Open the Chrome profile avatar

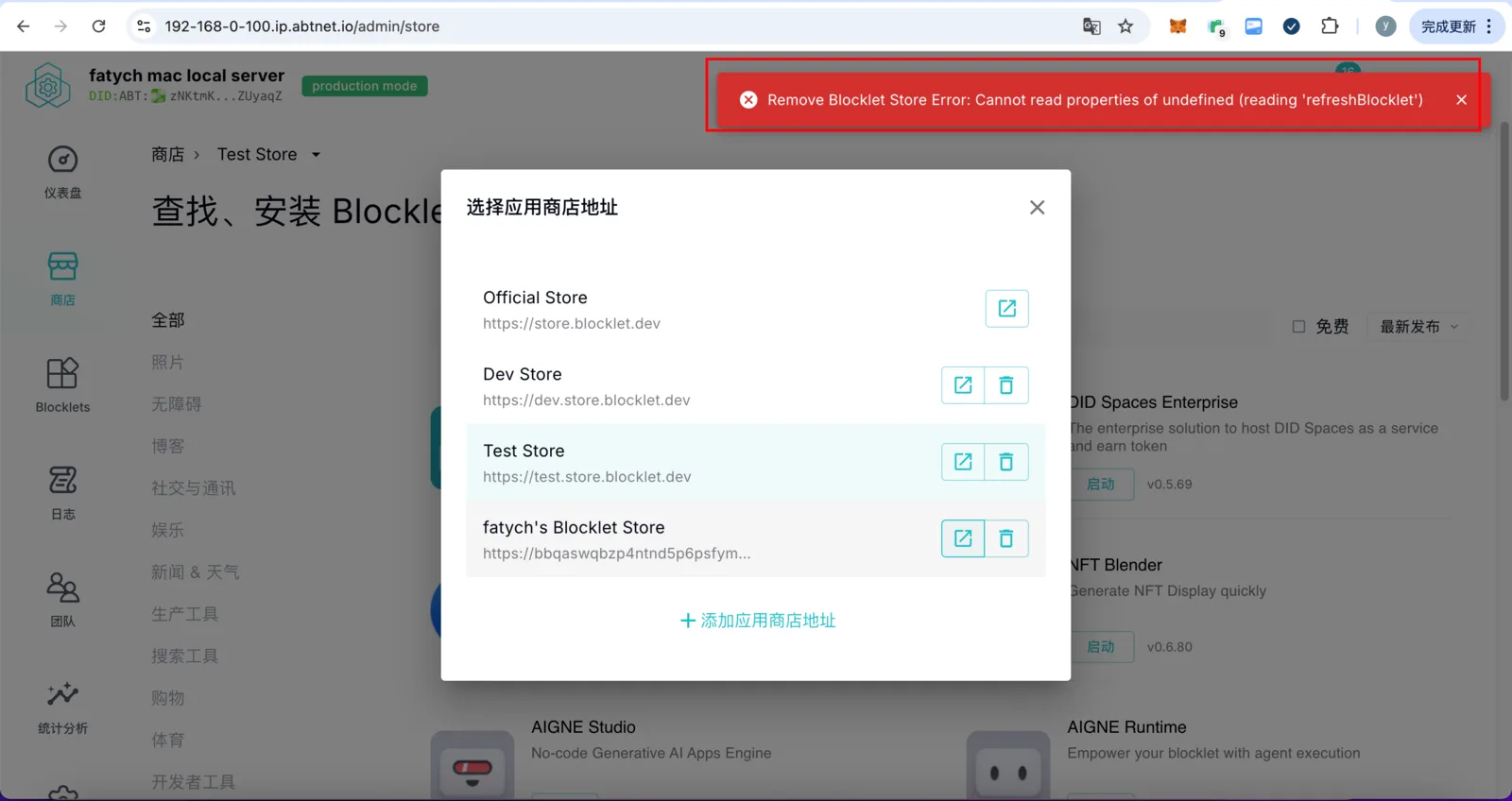click(x=1385, y=26)
